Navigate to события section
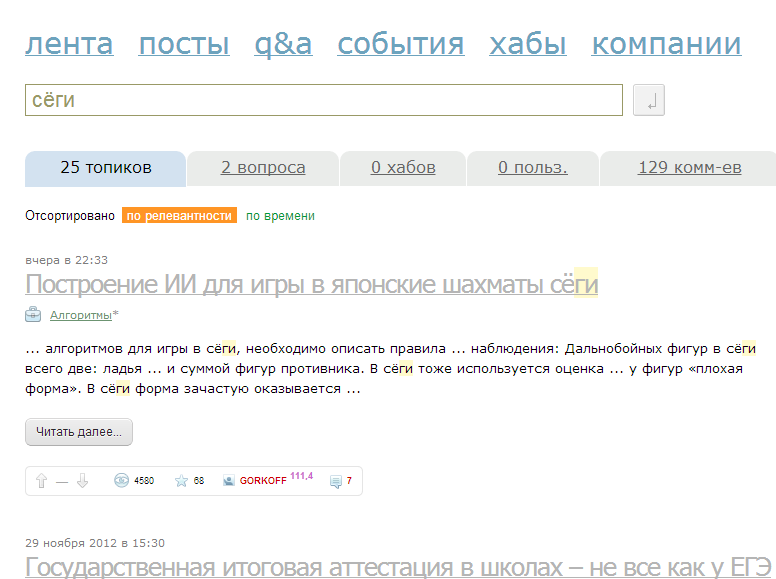 (401, 44)
